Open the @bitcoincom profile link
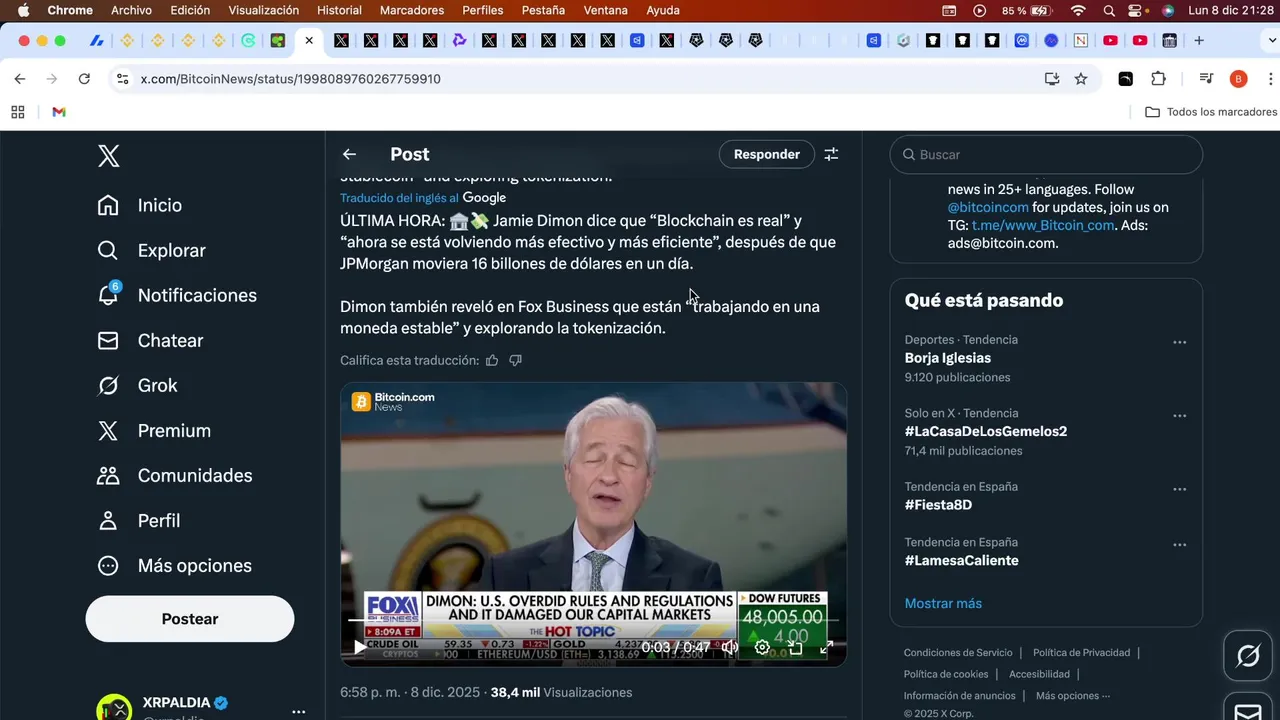The image size is (1280, 720). point(988,207)
